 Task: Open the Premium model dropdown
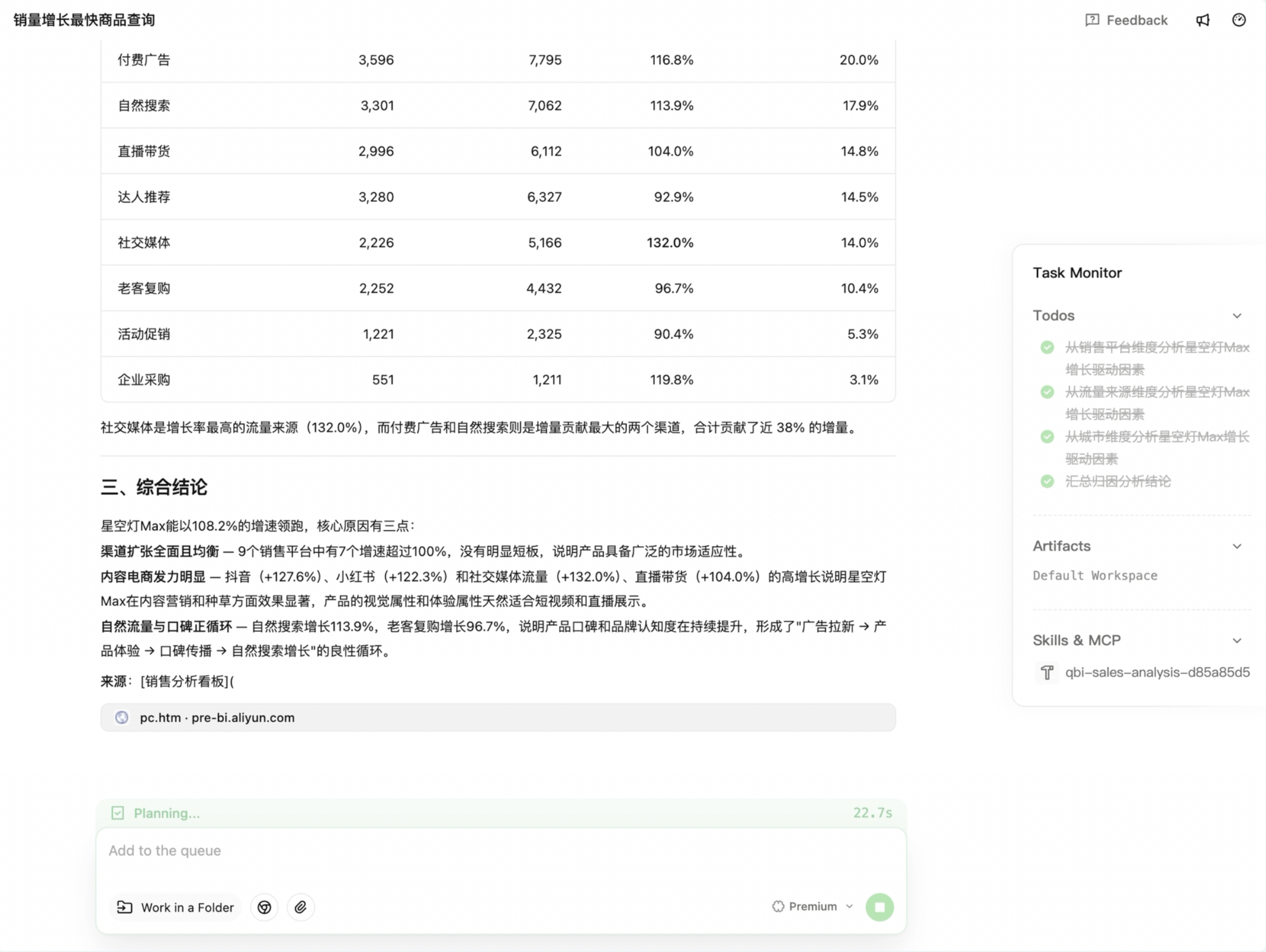[813, 906]
